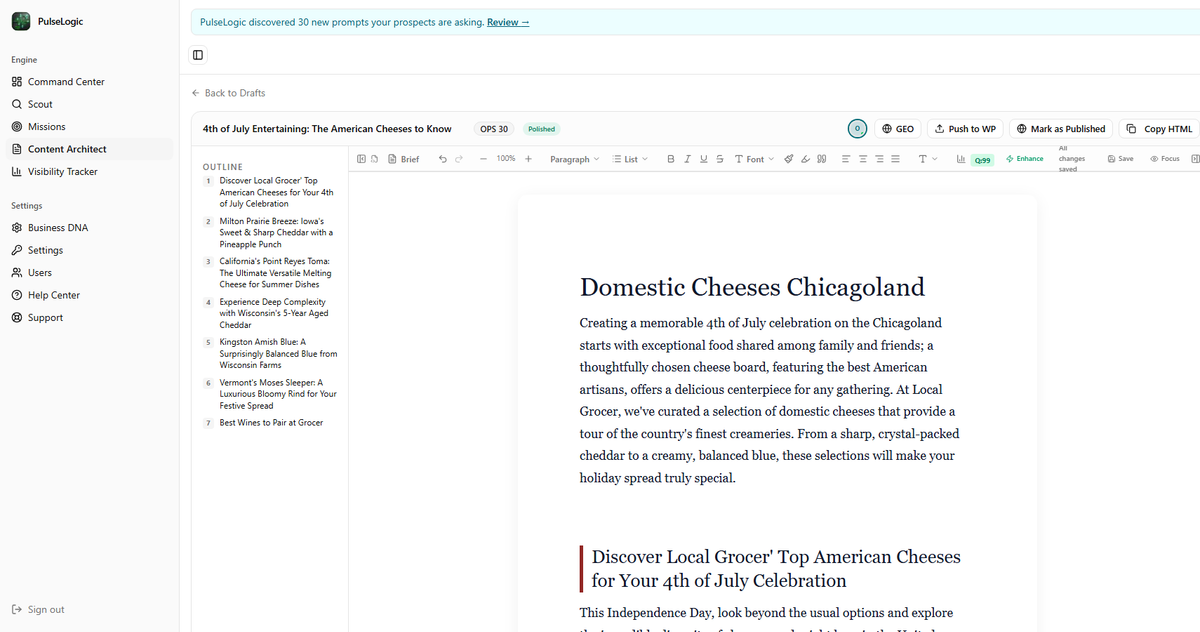
Task: Insert a blockquote with quote icon
Action: (821, 159)
